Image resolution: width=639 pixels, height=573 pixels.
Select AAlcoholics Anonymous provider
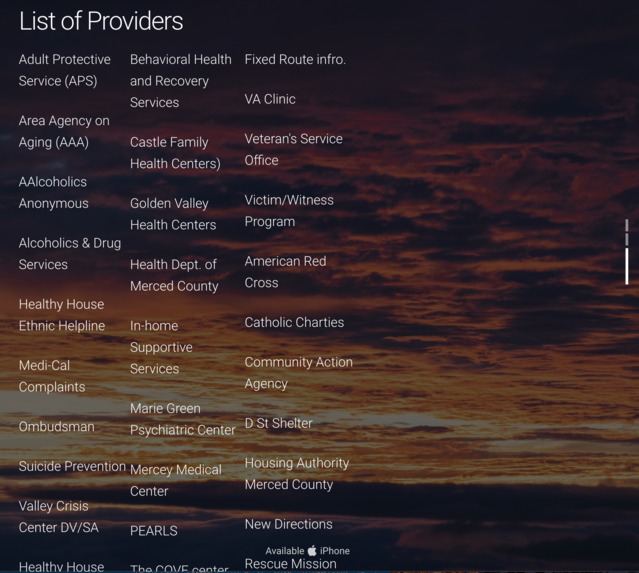tap(53, 192)
